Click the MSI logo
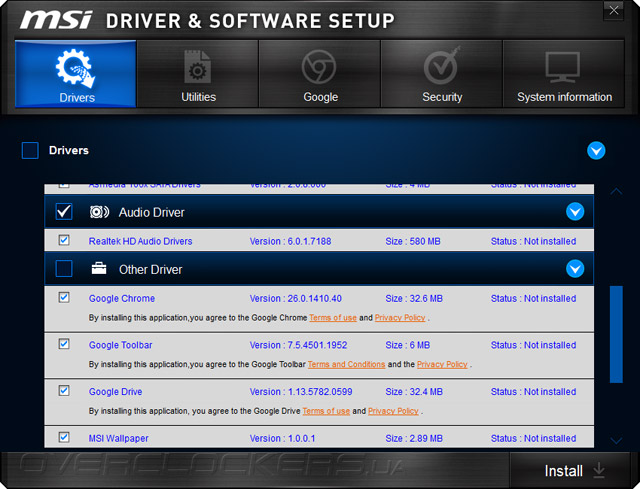Image resolution: width=640 pixels, height=489 pixels. pos(56,20)
